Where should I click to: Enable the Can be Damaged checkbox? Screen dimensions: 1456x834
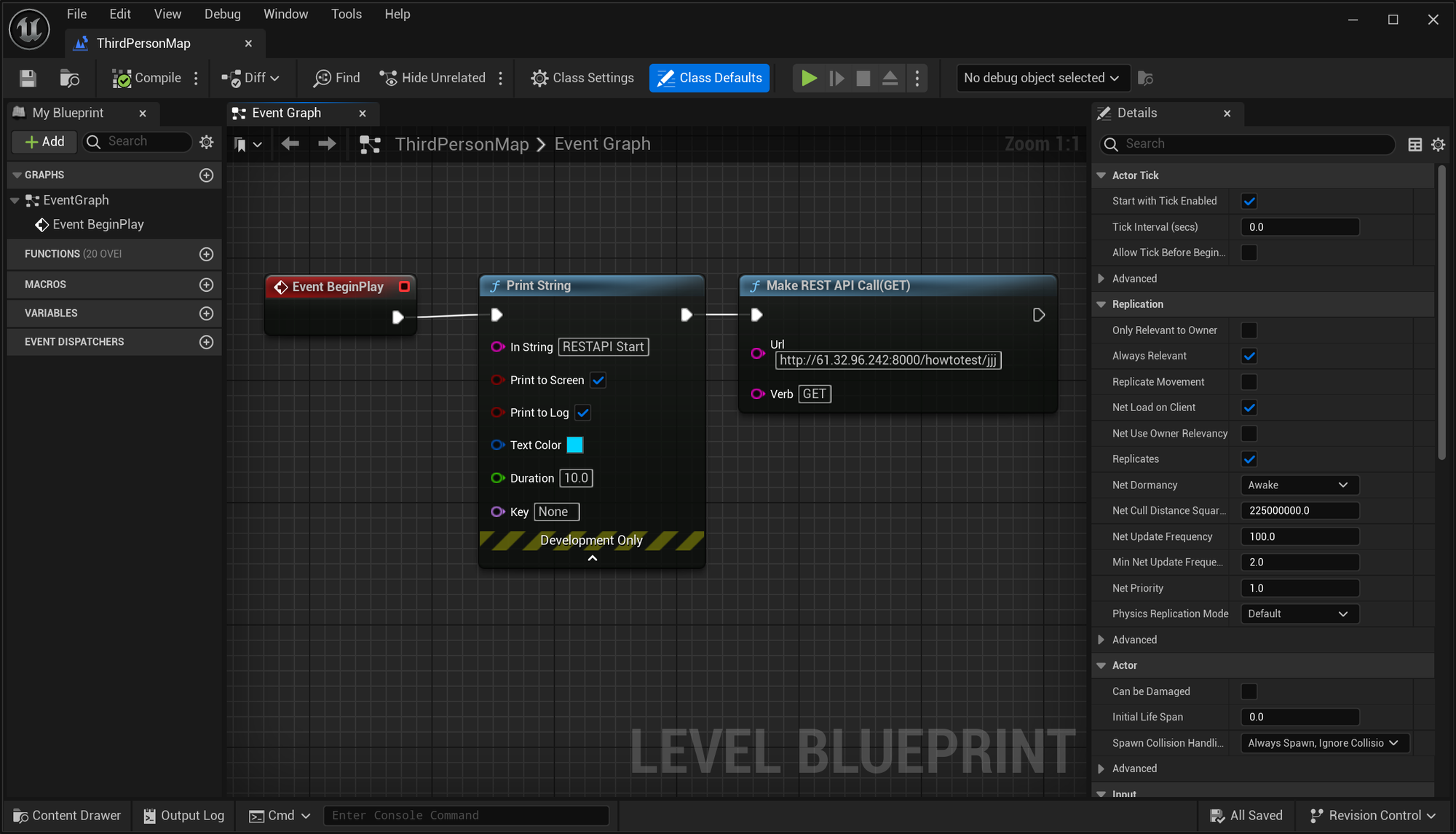coord(1249,691)
